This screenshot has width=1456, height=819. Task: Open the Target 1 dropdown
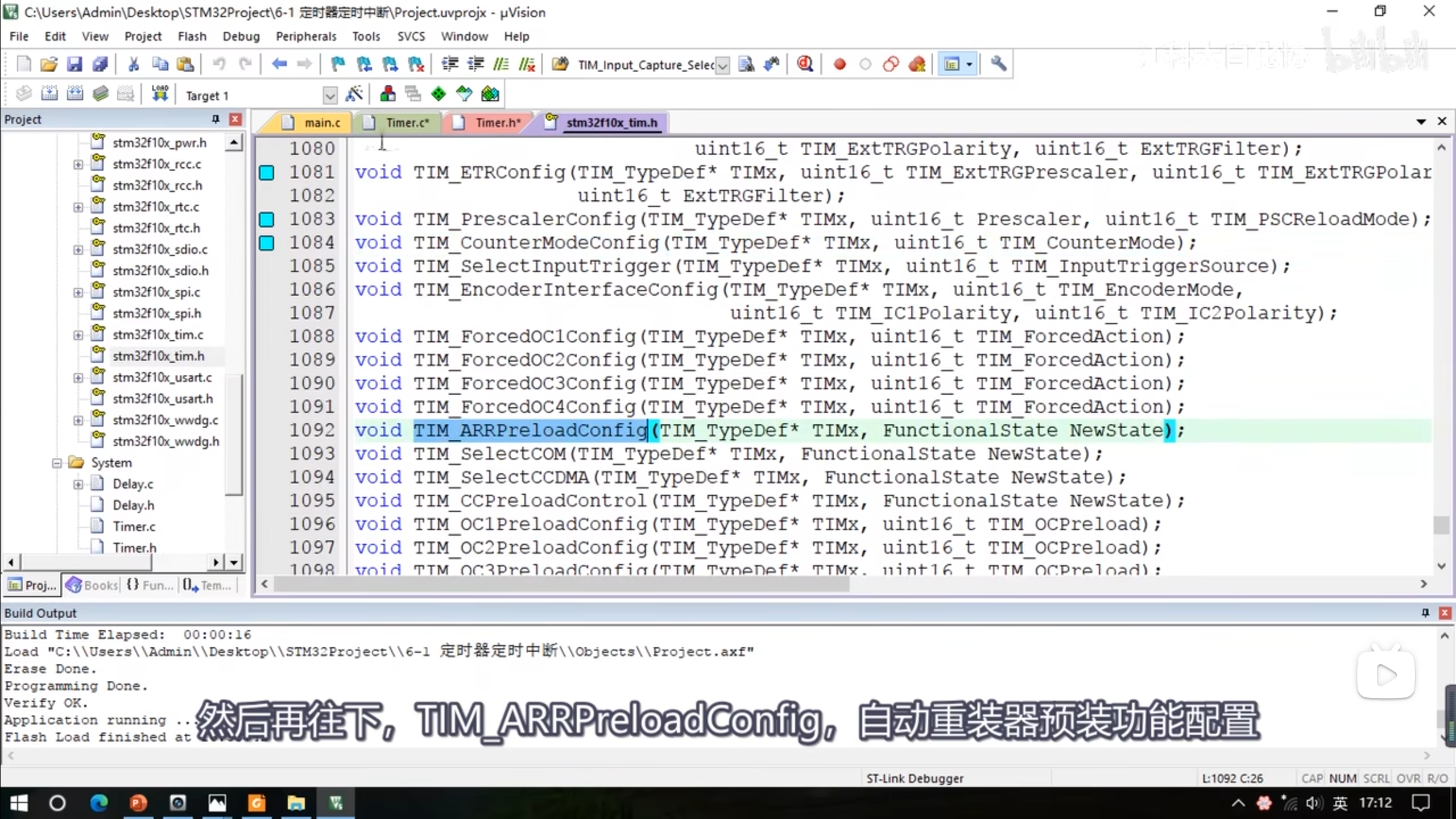330,96
